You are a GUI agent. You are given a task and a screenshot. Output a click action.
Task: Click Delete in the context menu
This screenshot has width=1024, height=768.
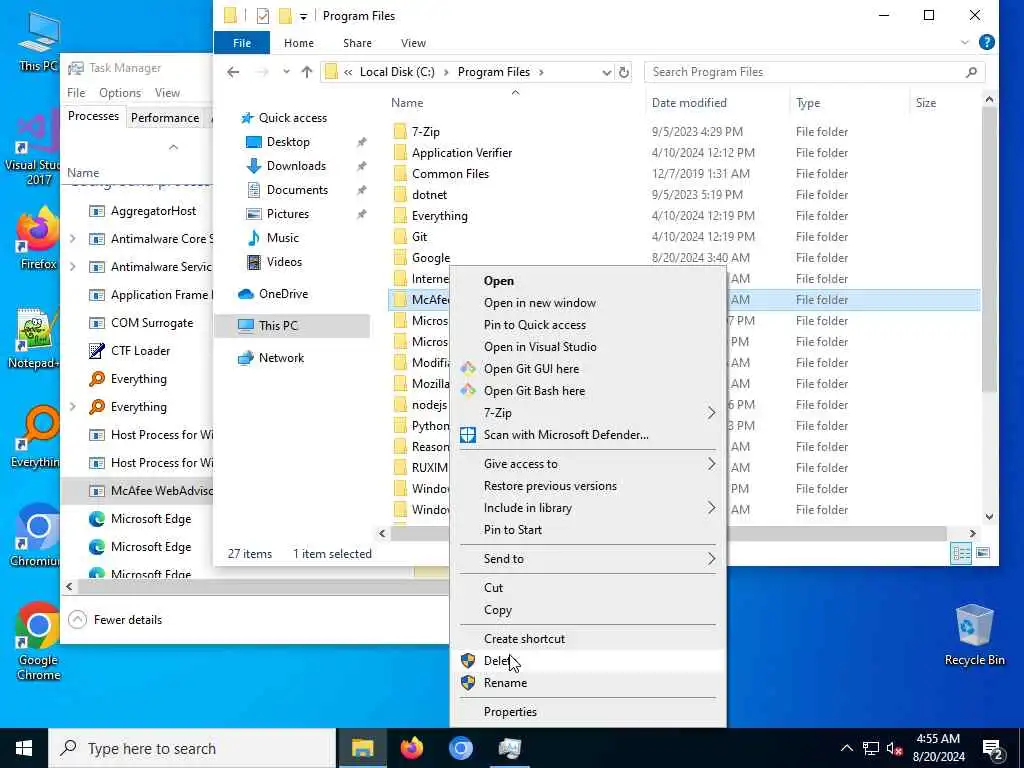tap(587, 661)
